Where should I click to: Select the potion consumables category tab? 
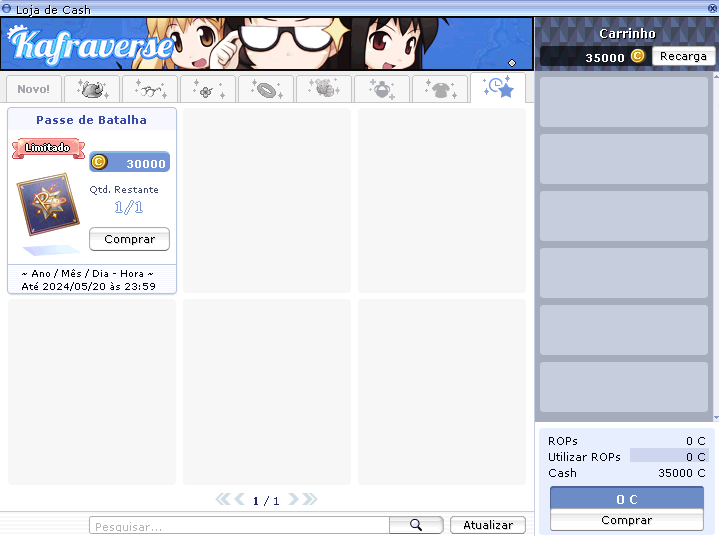click(x=381, y=89)
